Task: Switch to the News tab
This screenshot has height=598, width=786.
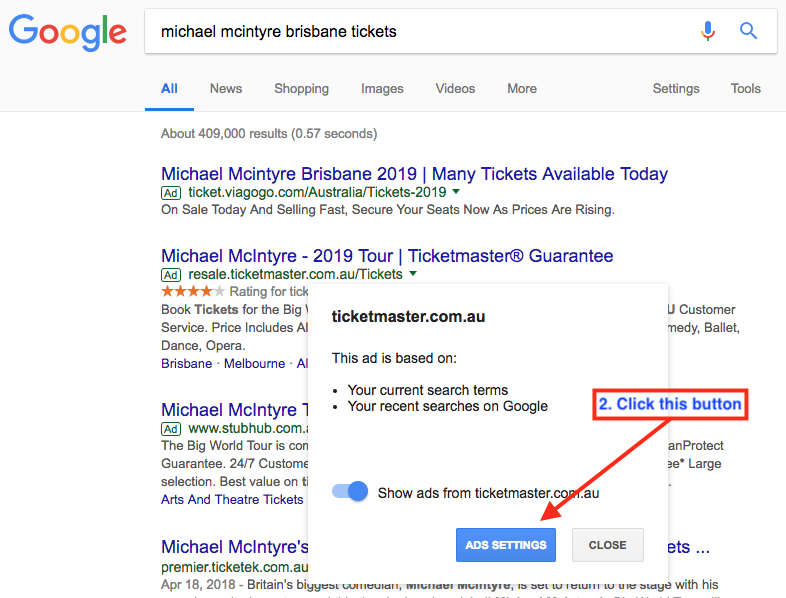Action: [226, 89]
